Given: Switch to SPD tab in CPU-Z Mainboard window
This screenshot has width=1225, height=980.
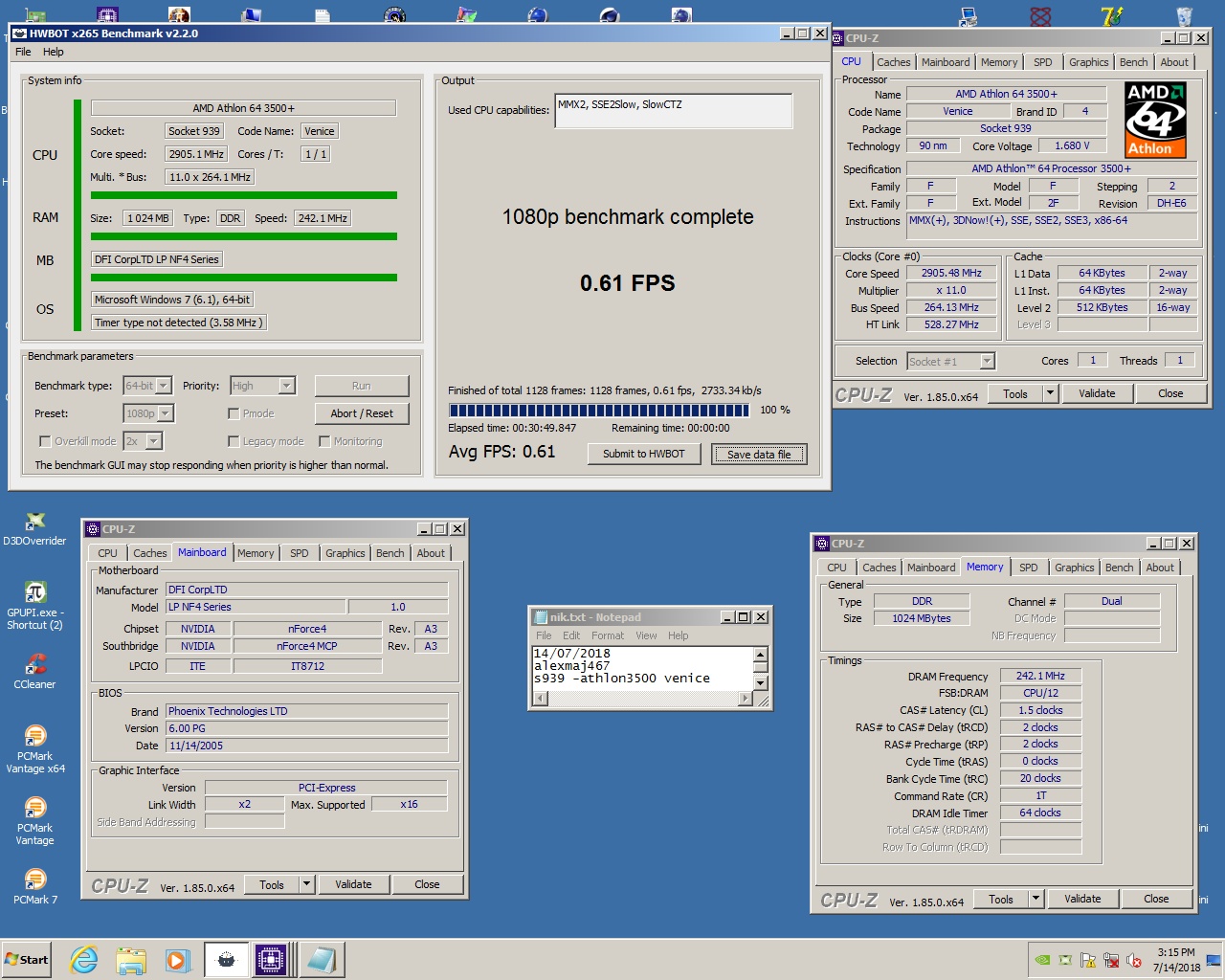Looking at the screenshot, I should pos(300,553).
